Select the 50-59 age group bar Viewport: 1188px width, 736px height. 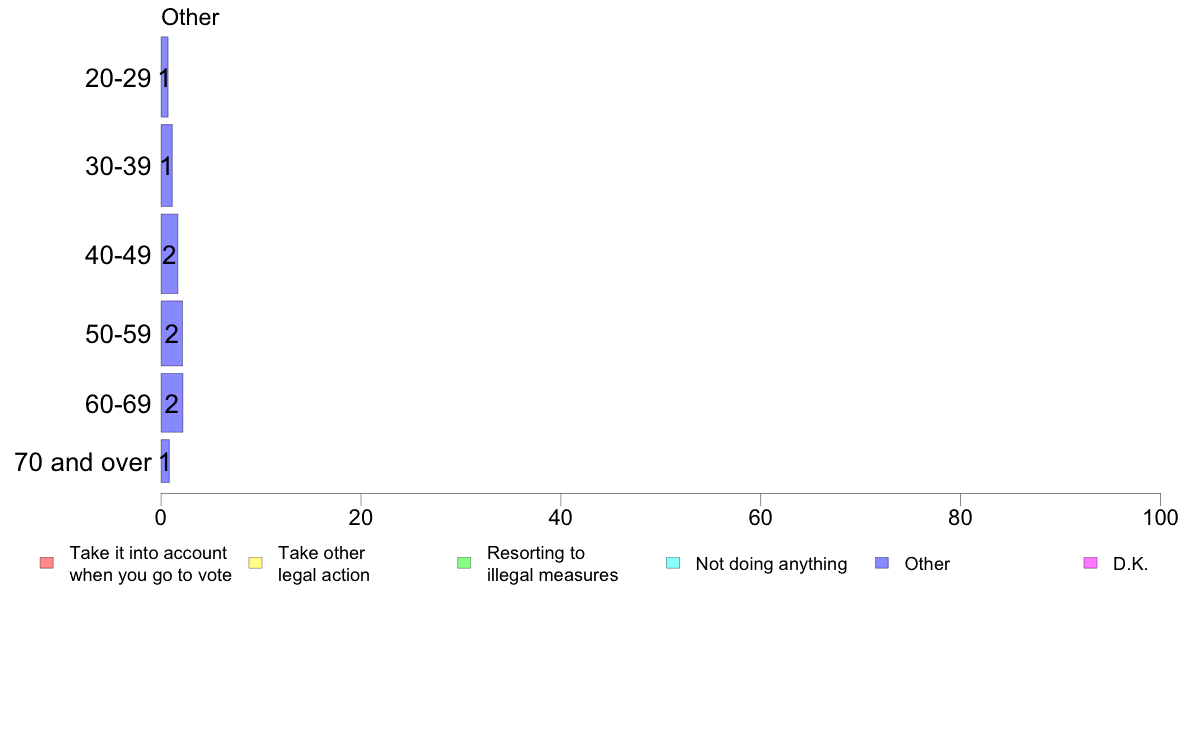pos(171,334)
